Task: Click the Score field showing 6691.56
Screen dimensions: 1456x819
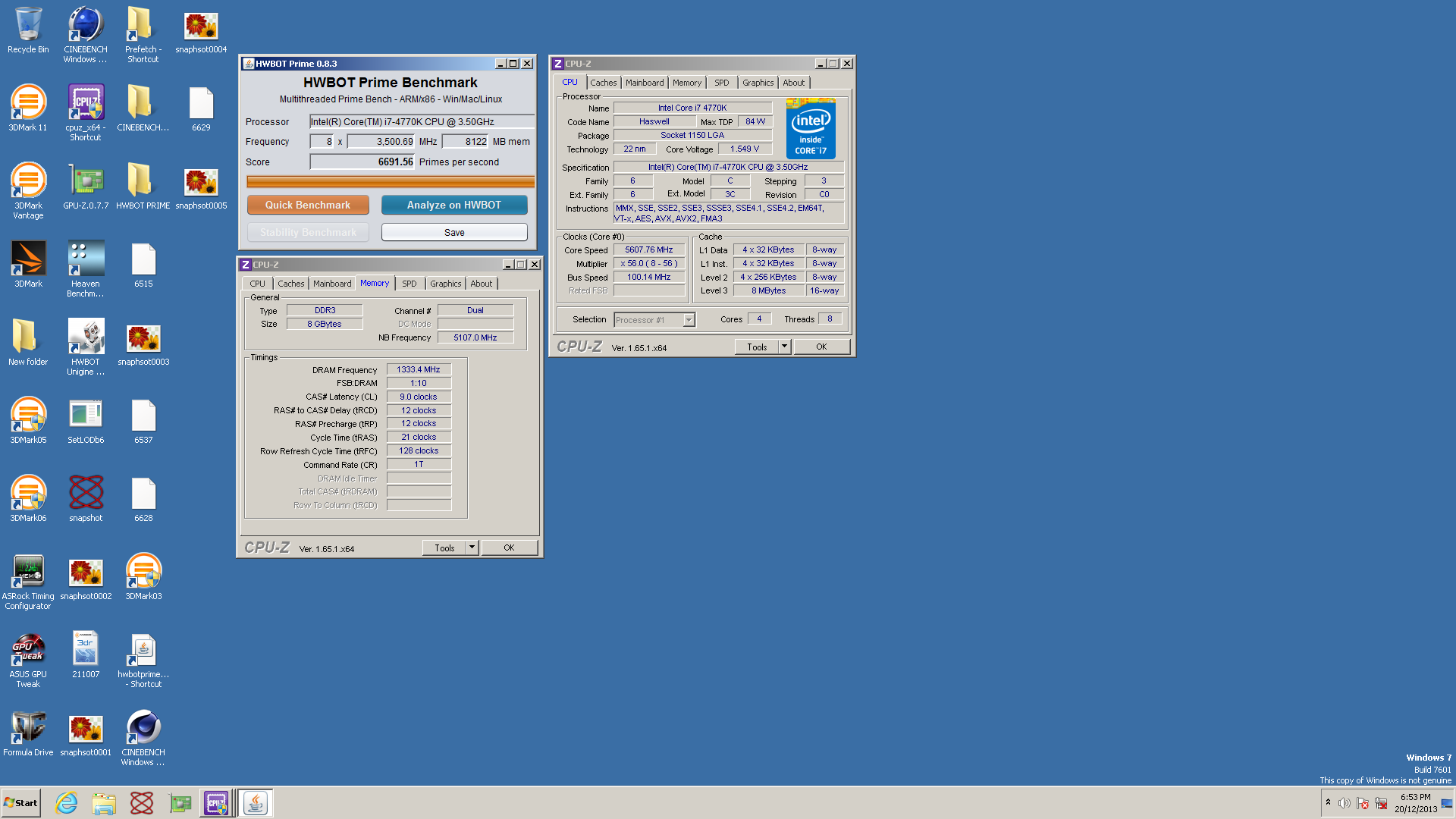Action: [x=362, y=162]
